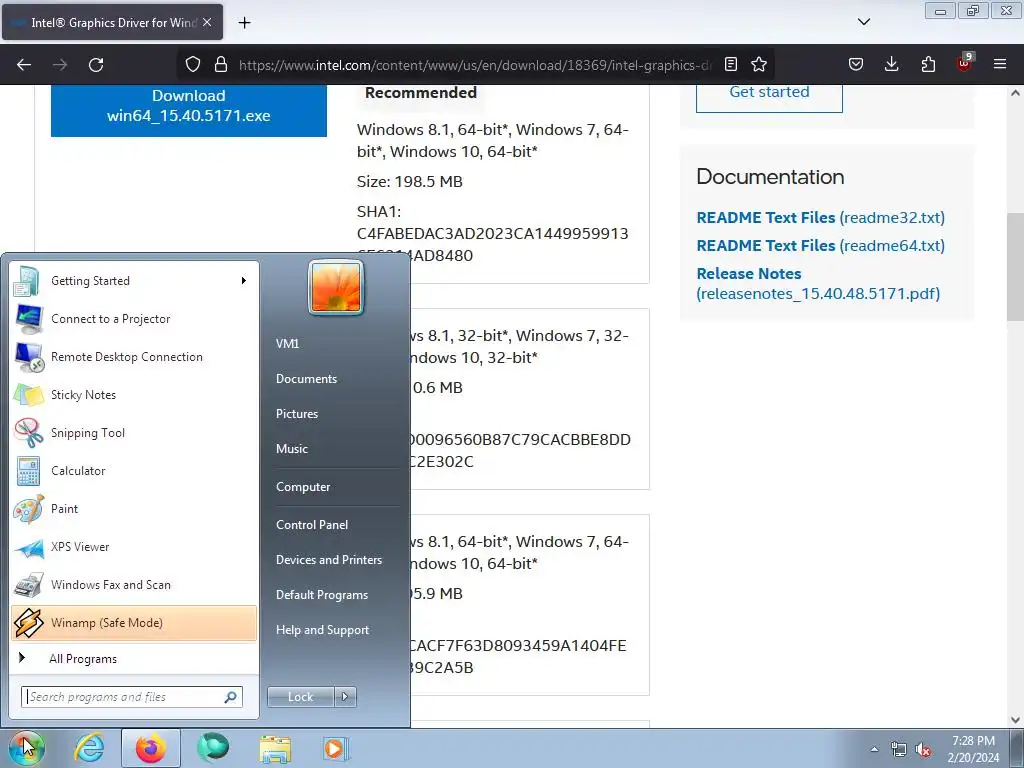
Task: Open the extensions puzzle icon
Action: pos(928,65)
